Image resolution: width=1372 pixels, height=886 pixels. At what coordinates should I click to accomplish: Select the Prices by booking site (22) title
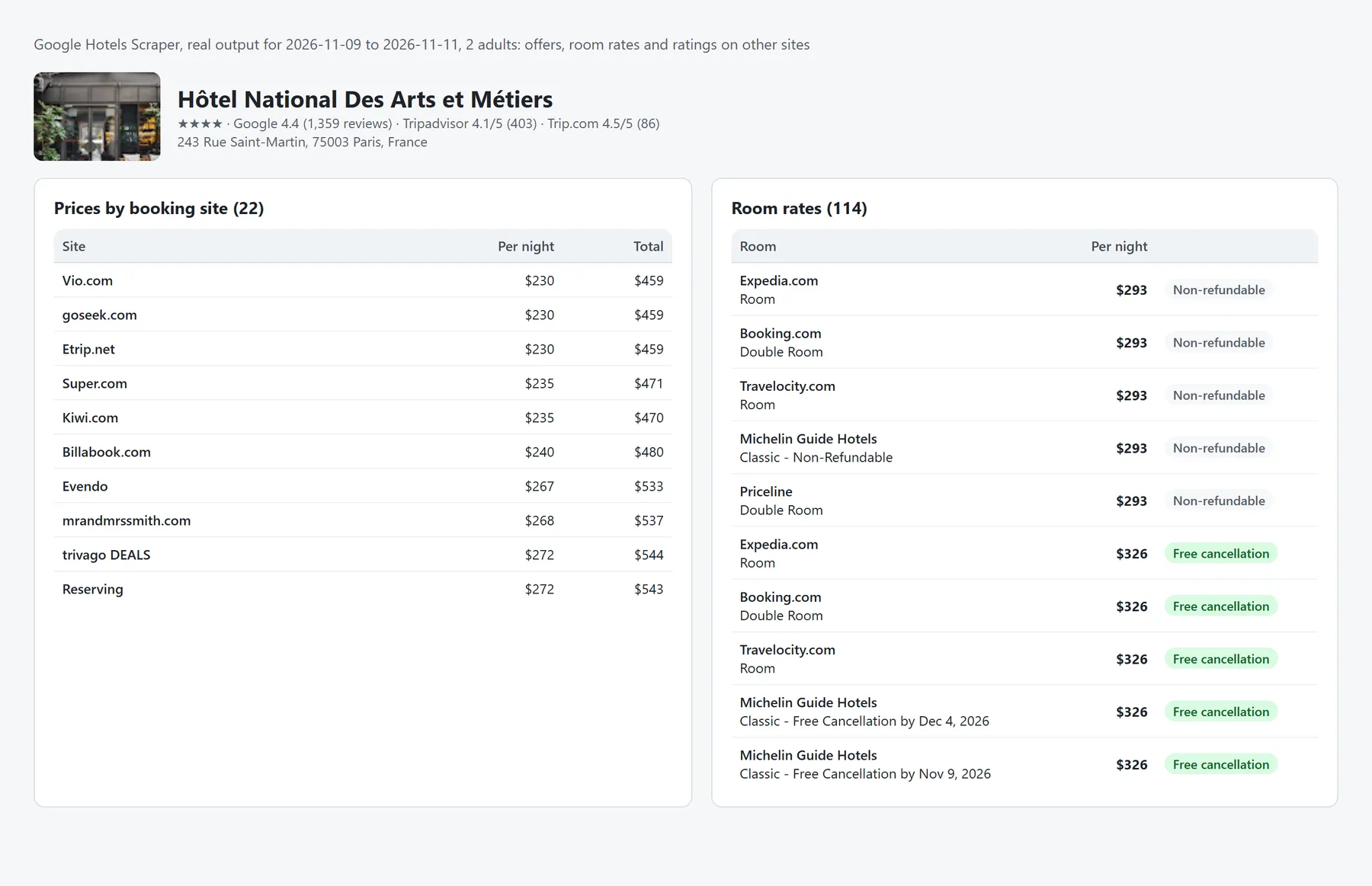pos(159,208)
